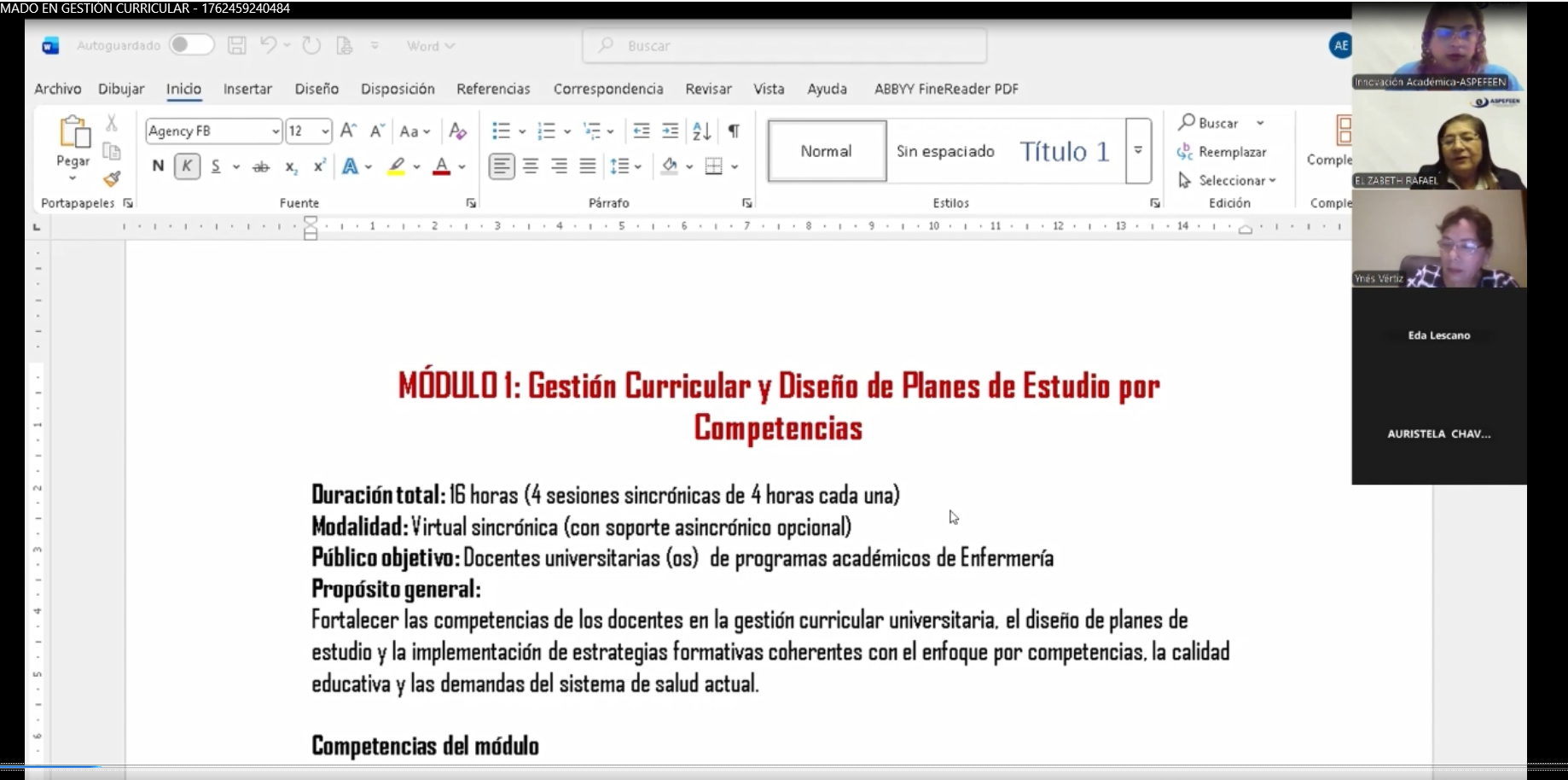This screenshot has height=780, width=1568.
Task: Select the Título 1 style
Action: [x=1064, y=151]
